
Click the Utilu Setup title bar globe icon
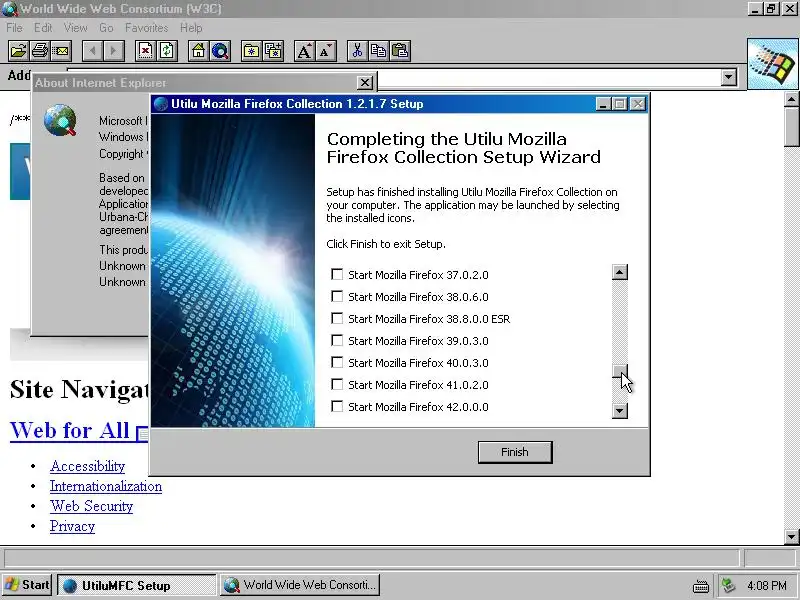coord(161,104)
